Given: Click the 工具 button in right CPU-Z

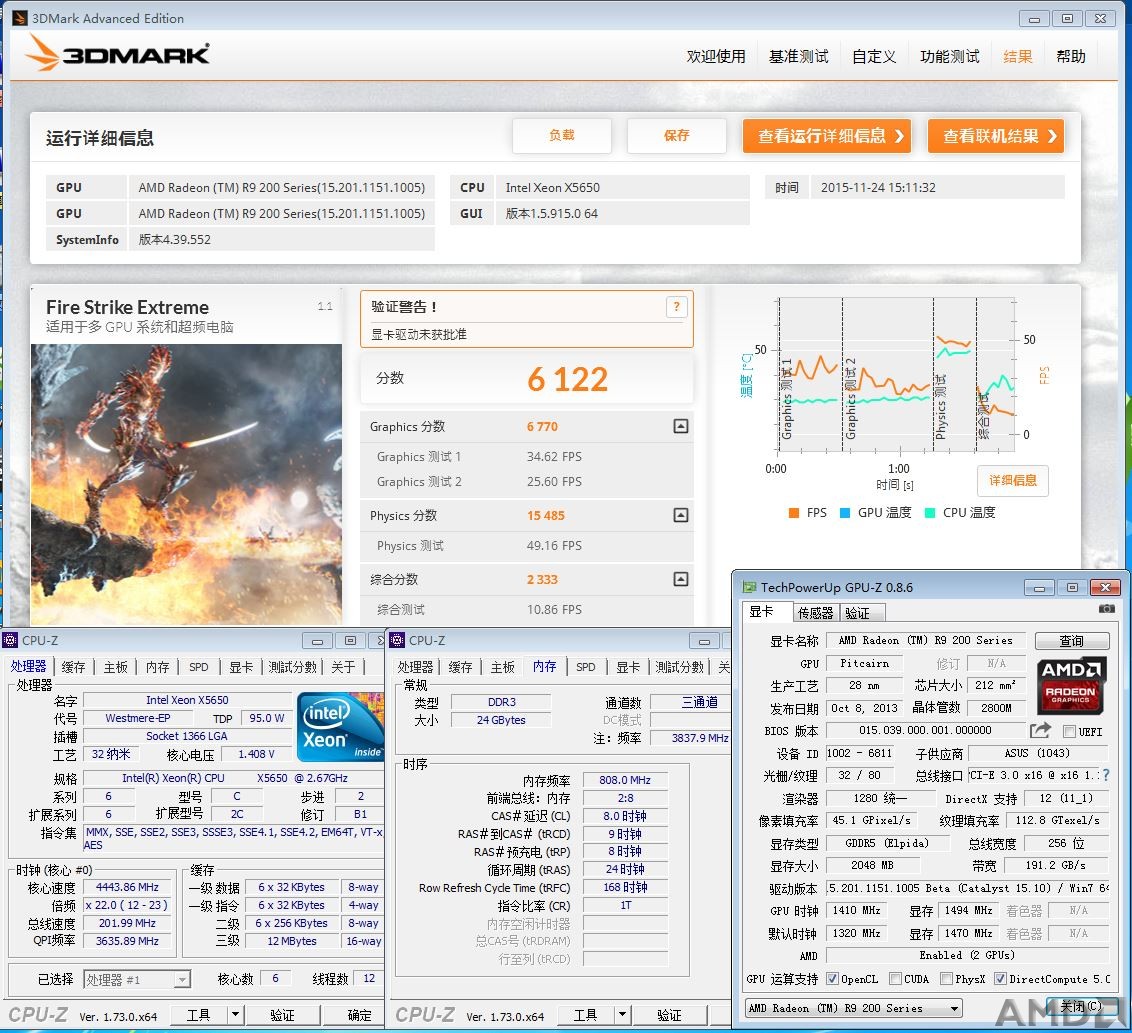Looking at the screenshot, I should [x=585, y=1015].
